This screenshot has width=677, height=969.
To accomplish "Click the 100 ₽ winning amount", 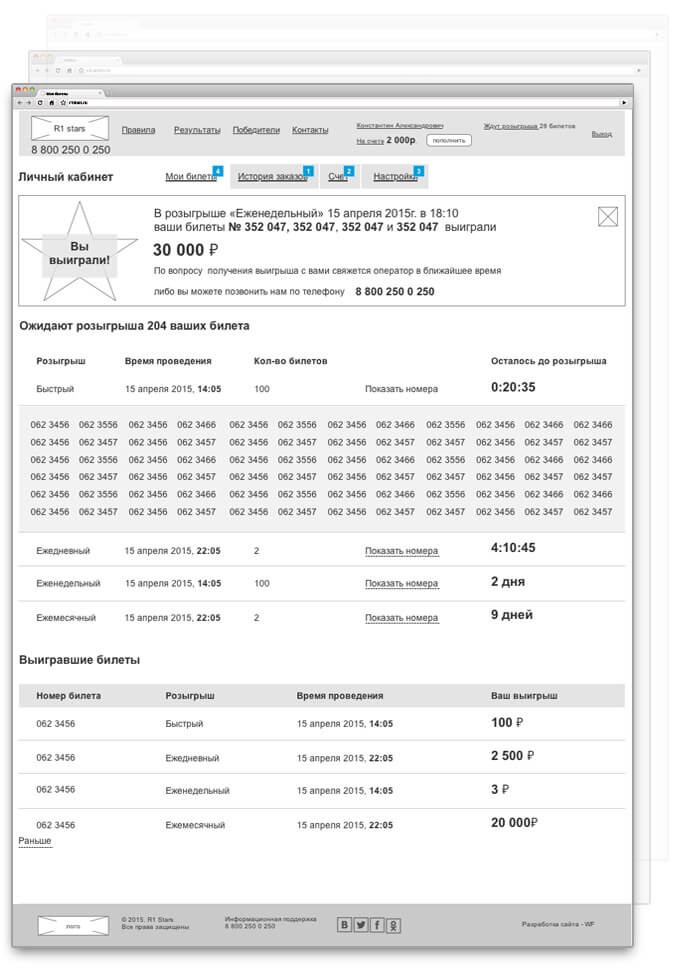I will (x=507, y=722).
